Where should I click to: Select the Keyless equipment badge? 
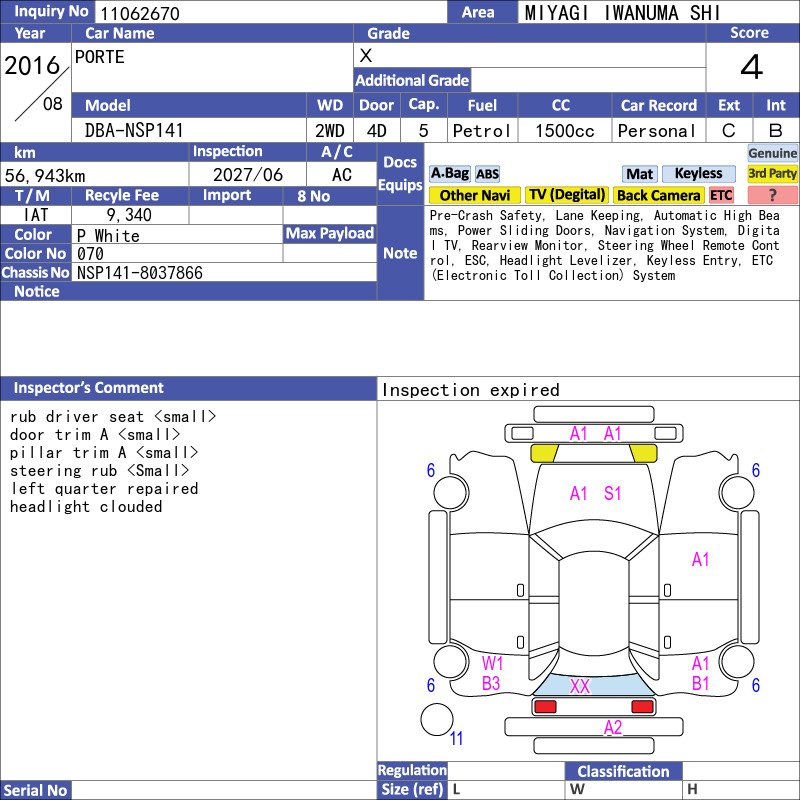[698, 173]
